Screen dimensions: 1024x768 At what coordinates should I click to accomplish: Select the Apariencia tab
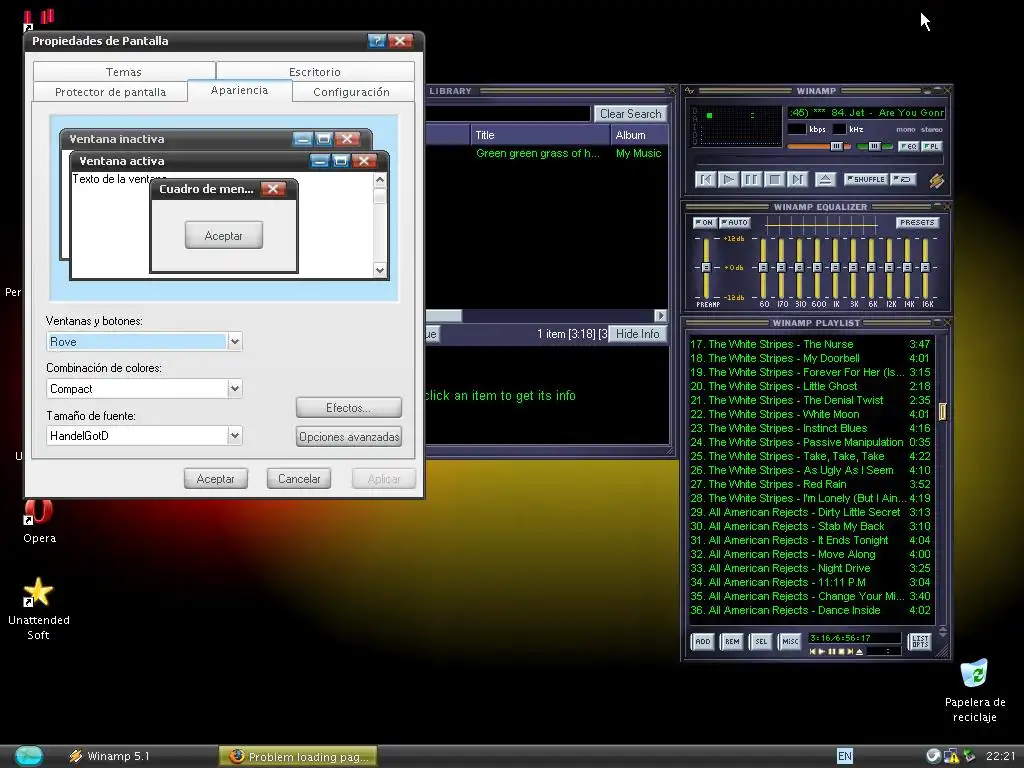click(x=239, y=90)
